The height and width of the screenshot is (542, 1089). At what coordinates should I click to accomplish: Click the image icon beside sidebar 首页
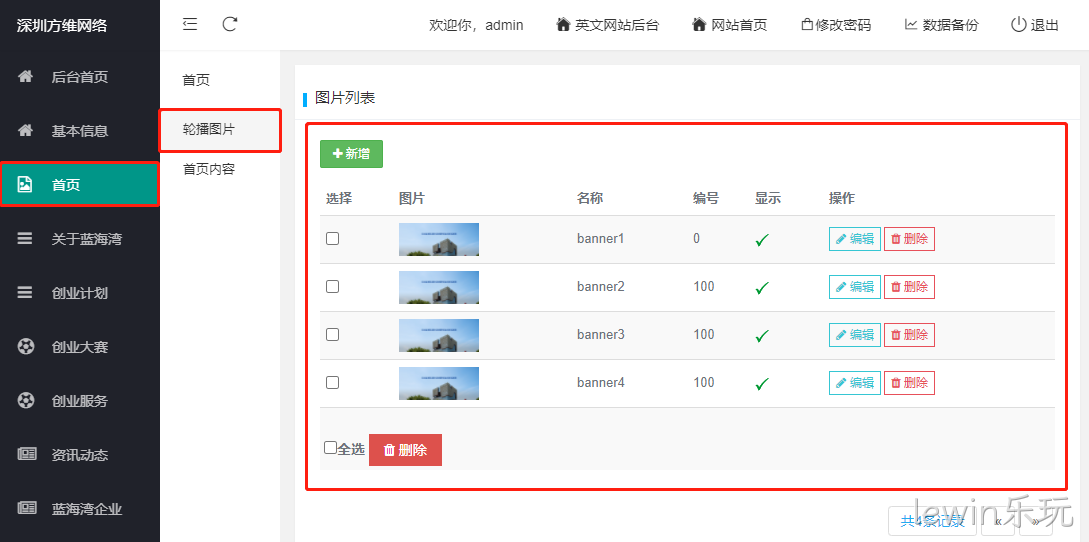click(25, 184)
